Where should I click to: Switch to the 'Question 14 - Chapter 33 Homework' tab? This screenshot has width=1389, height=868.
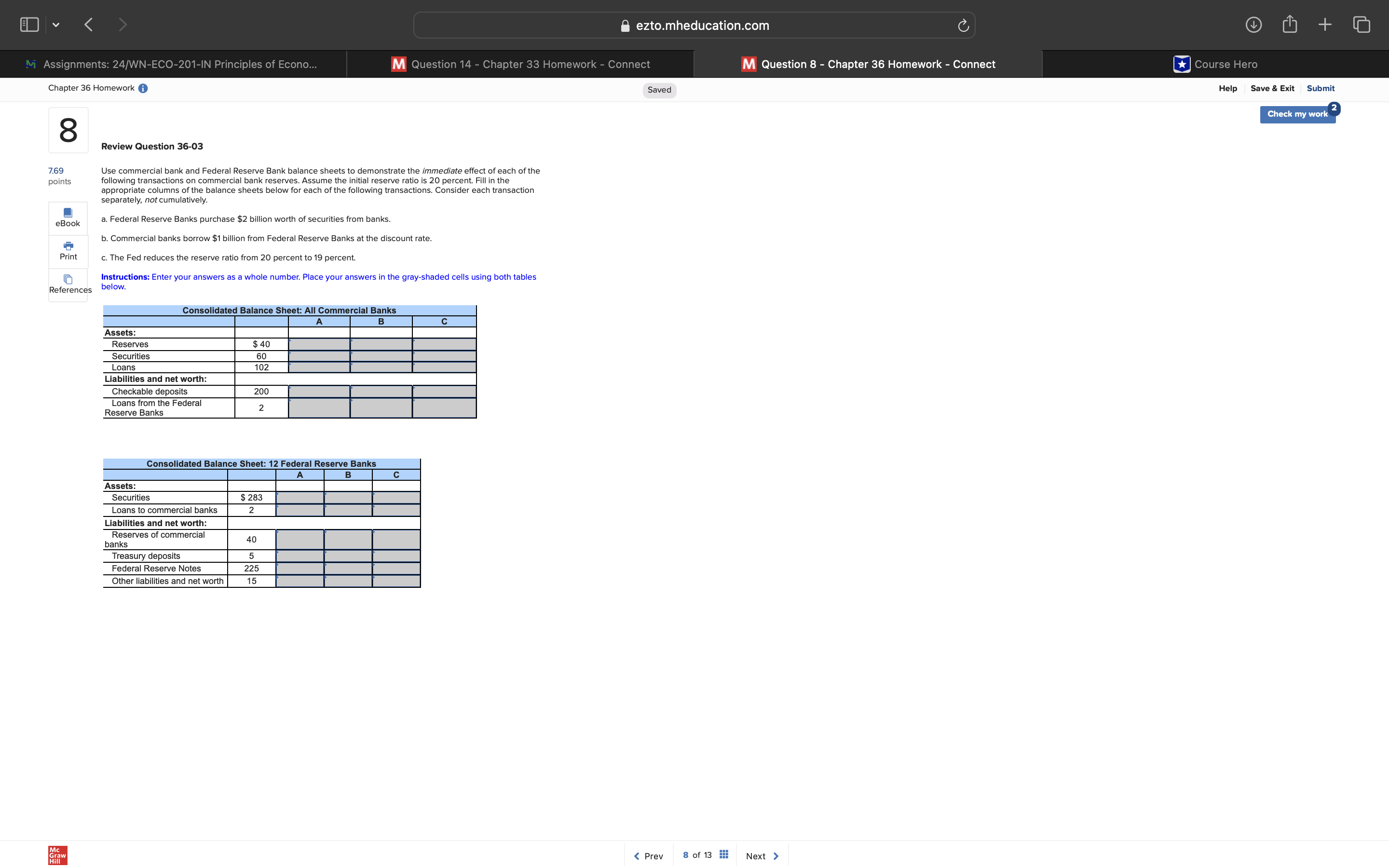pos(519,64)
